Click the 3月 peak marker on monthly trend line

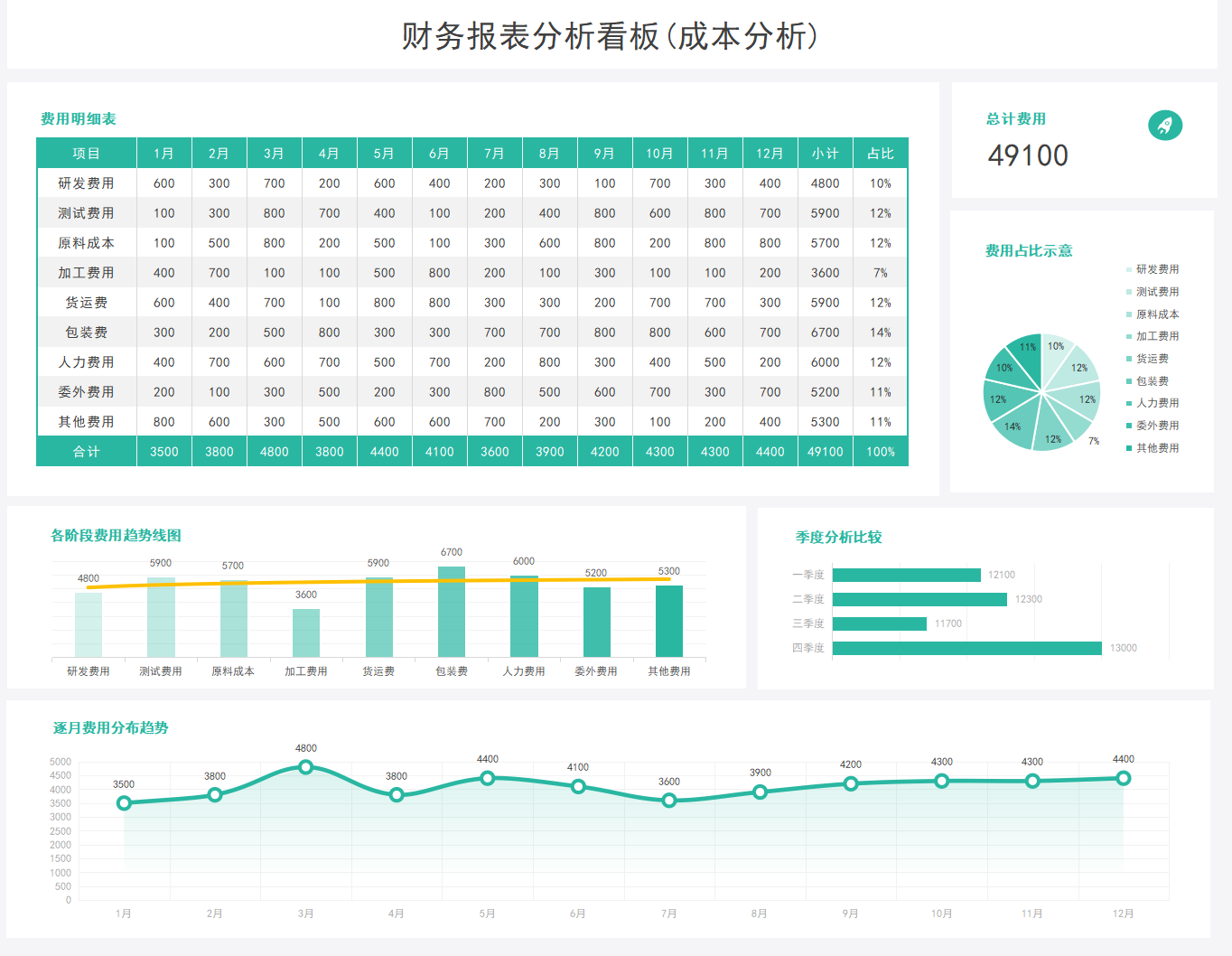point(305,766)
